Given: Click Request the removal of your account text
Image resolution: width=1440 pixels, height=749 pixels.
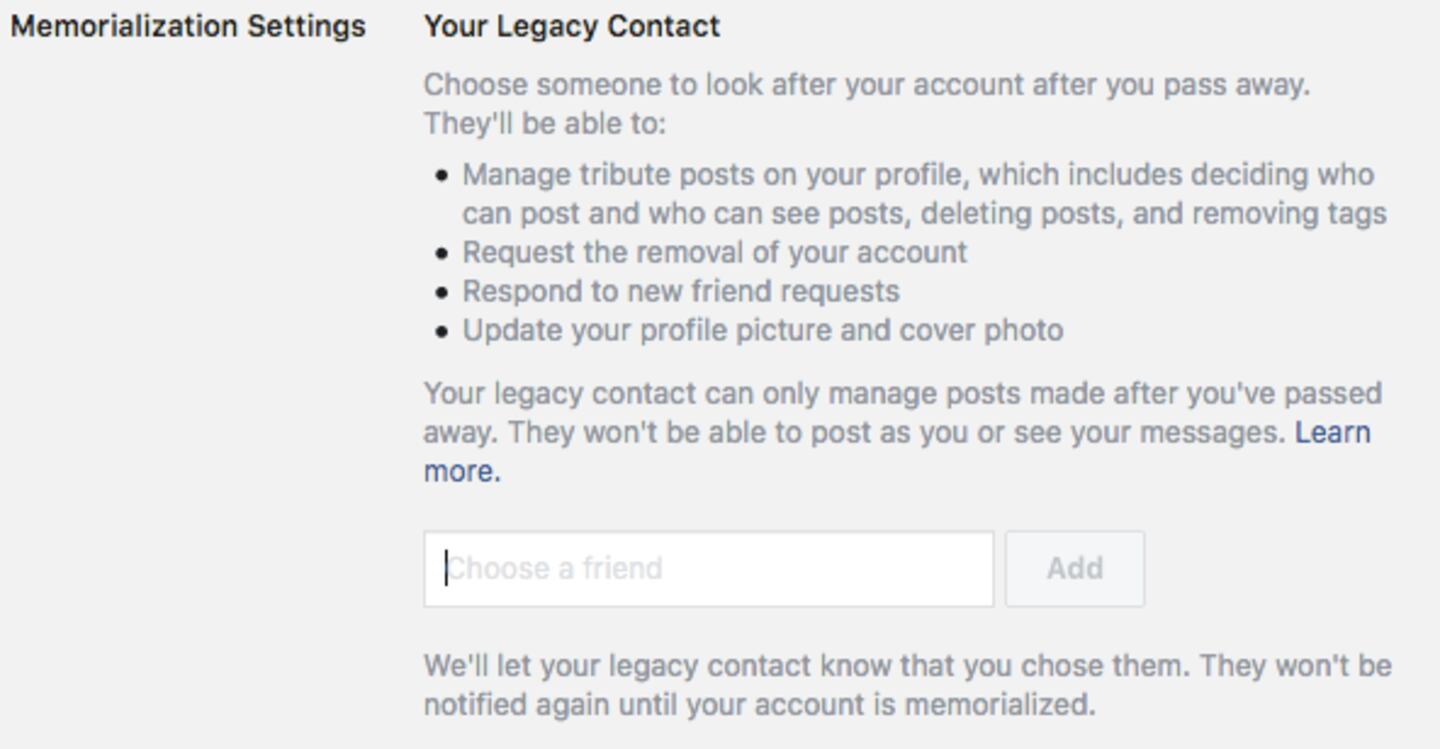Looking at the screenshot, I should pyautogui.click(x=714, y=252).
